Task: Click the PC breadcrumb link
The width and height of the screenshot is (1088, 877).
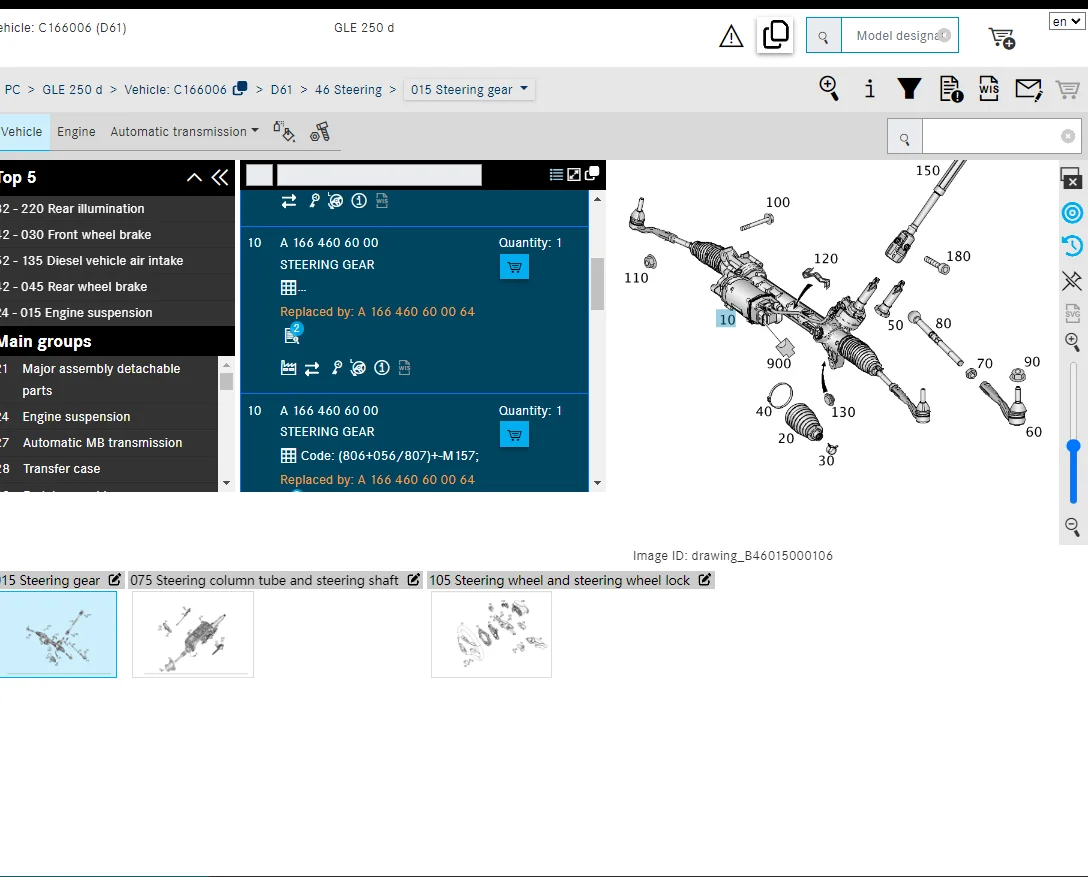Action: (12, 90)
